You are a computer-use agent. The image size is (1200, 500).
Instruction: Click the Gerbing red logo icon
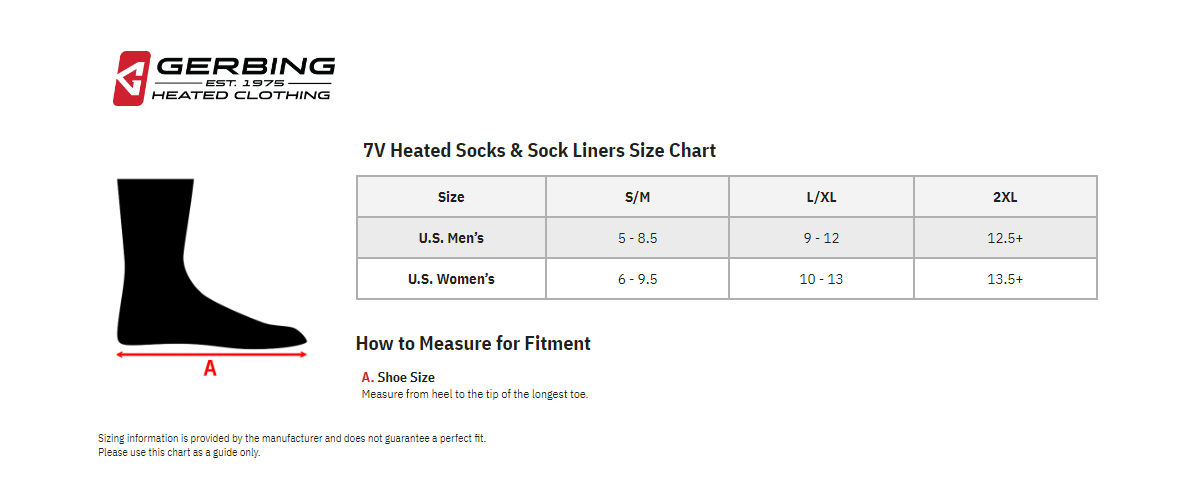[x=131, y=78]
